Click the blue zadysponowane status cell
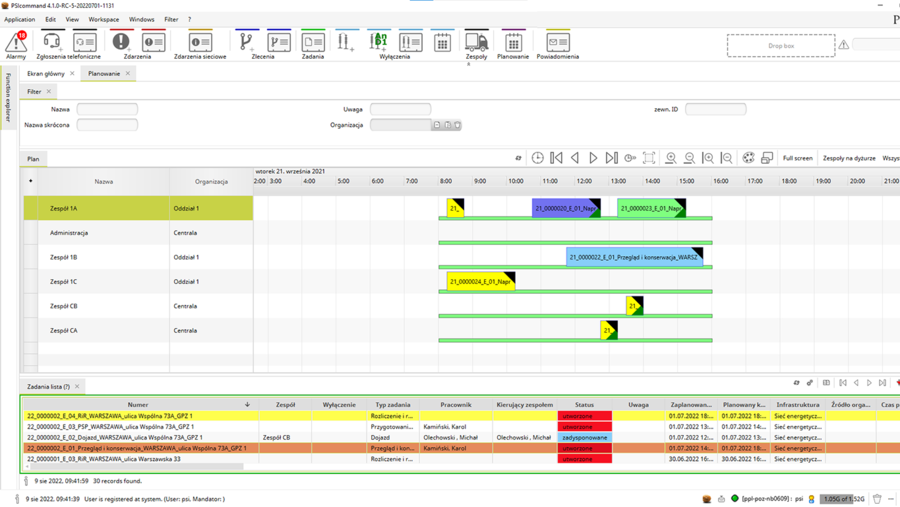The width and height of the screenshot is (900, 507). pos(584,438)
